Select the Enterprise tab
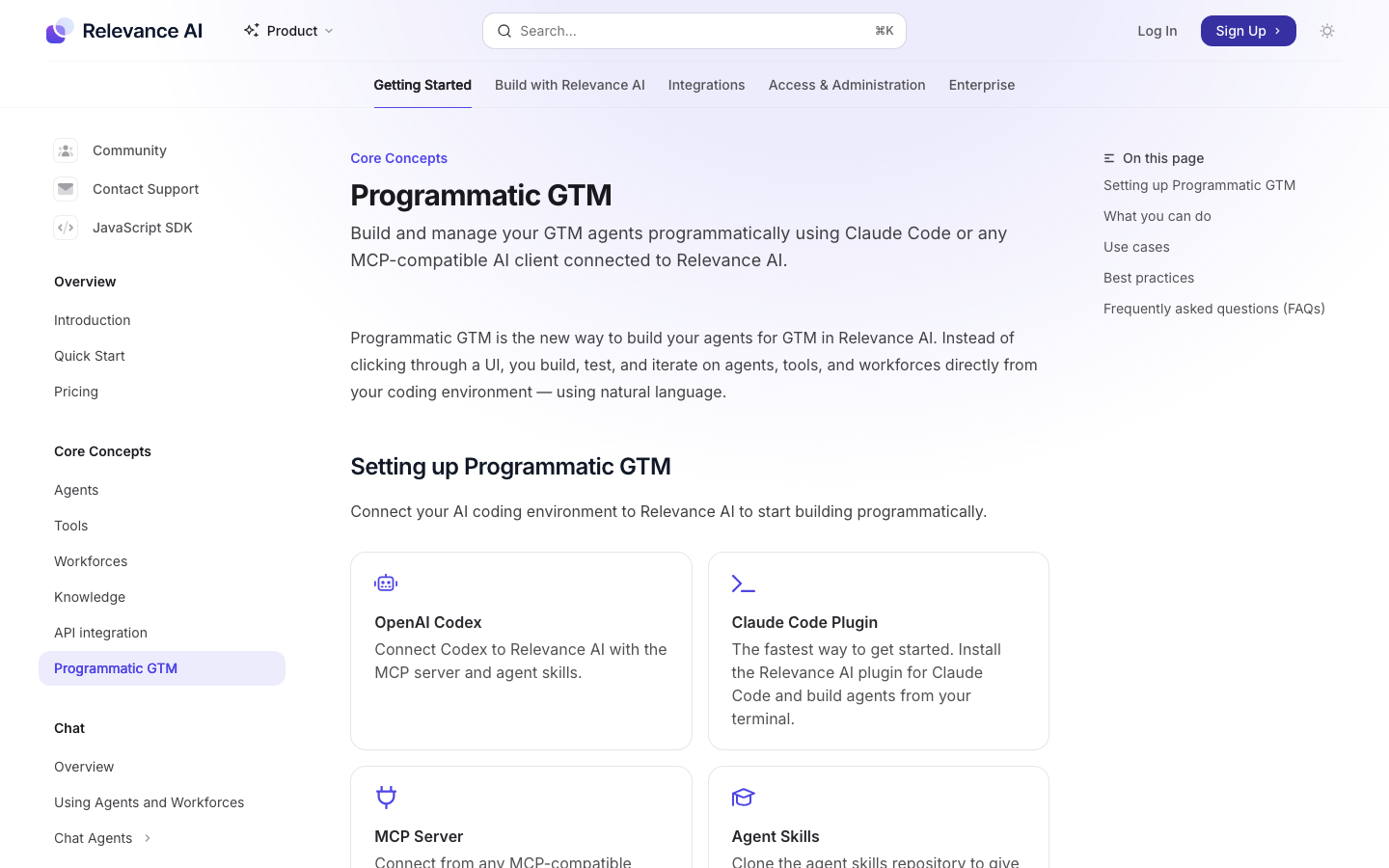Screen dimensions: 1389x868 coord(982,85)
